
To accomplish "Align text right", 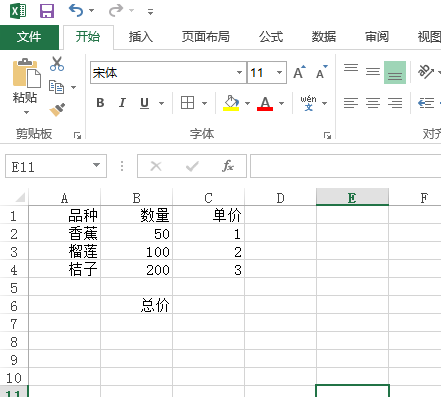I will (x=395, y=103).
